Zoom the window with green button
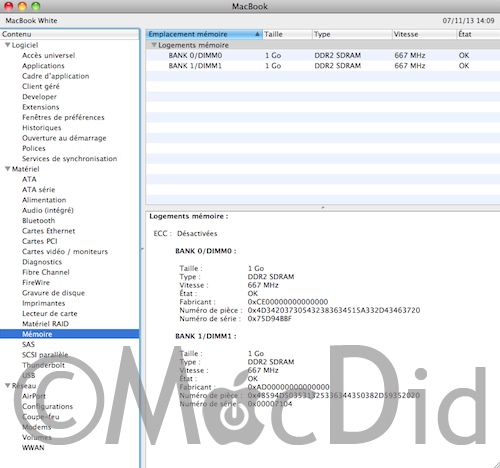The height and width of the screenshot is (468, 500). (x=36, y=6)
